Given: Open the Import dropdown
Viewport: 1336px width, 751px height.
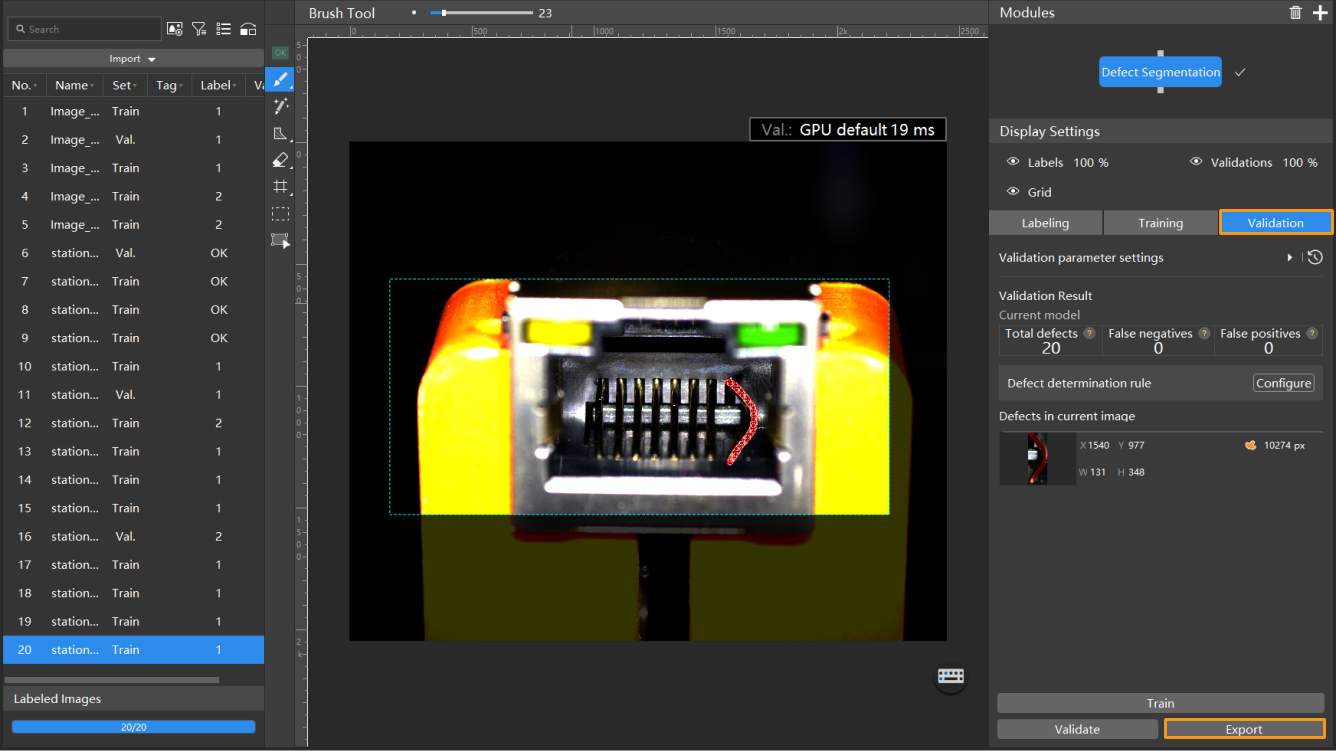Looking at the screenshot, I should [133, 58].
